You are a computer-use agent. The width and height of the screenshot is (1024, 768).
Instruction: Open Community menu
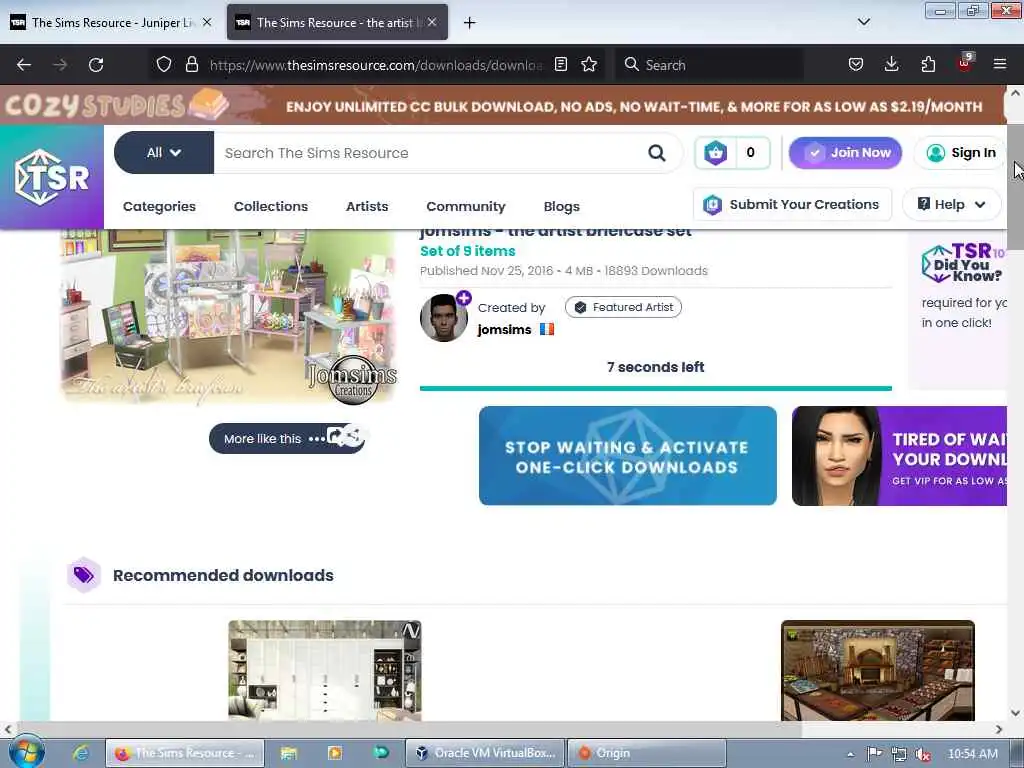[x=466, y=206]
